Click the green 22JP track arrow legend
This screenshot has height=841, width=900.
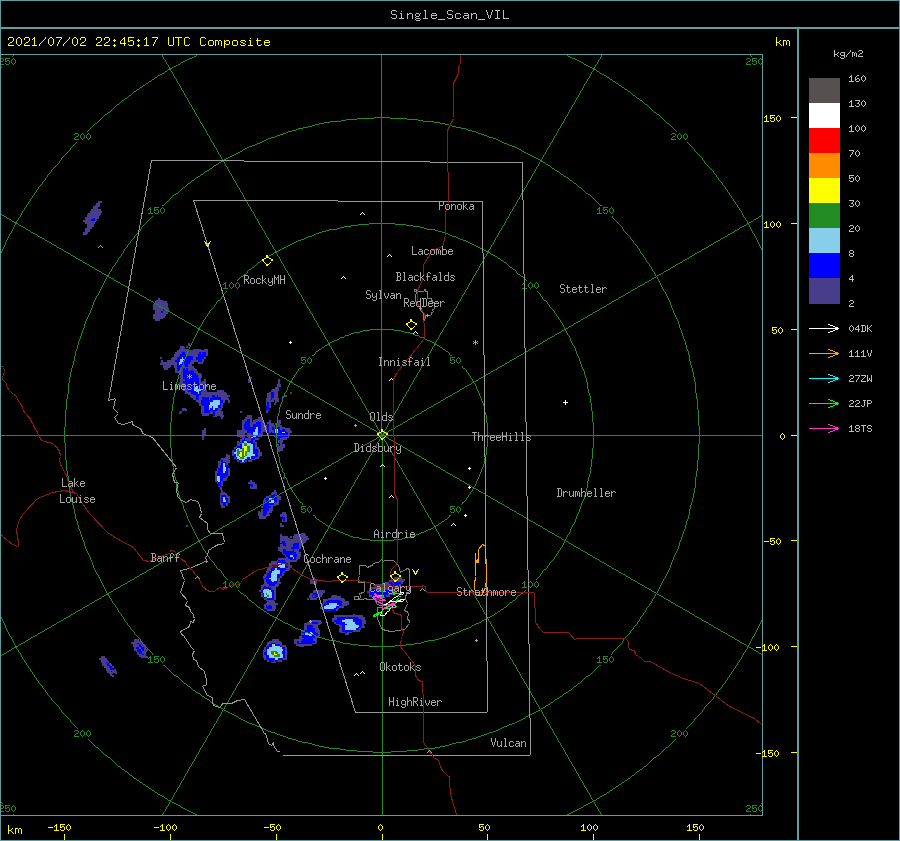[x=824, y=404]
